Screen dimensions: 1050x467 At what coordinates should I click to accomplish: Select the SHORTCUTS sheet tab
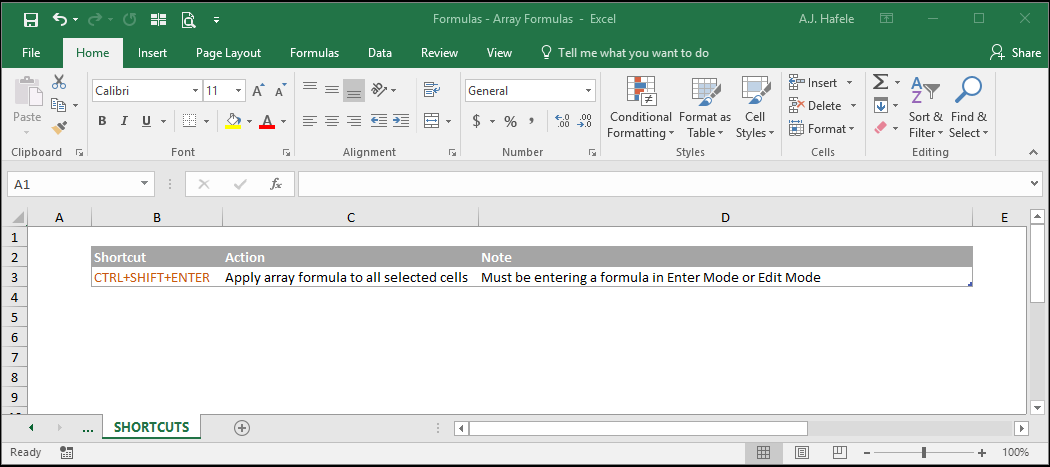[x=151, y=427]
